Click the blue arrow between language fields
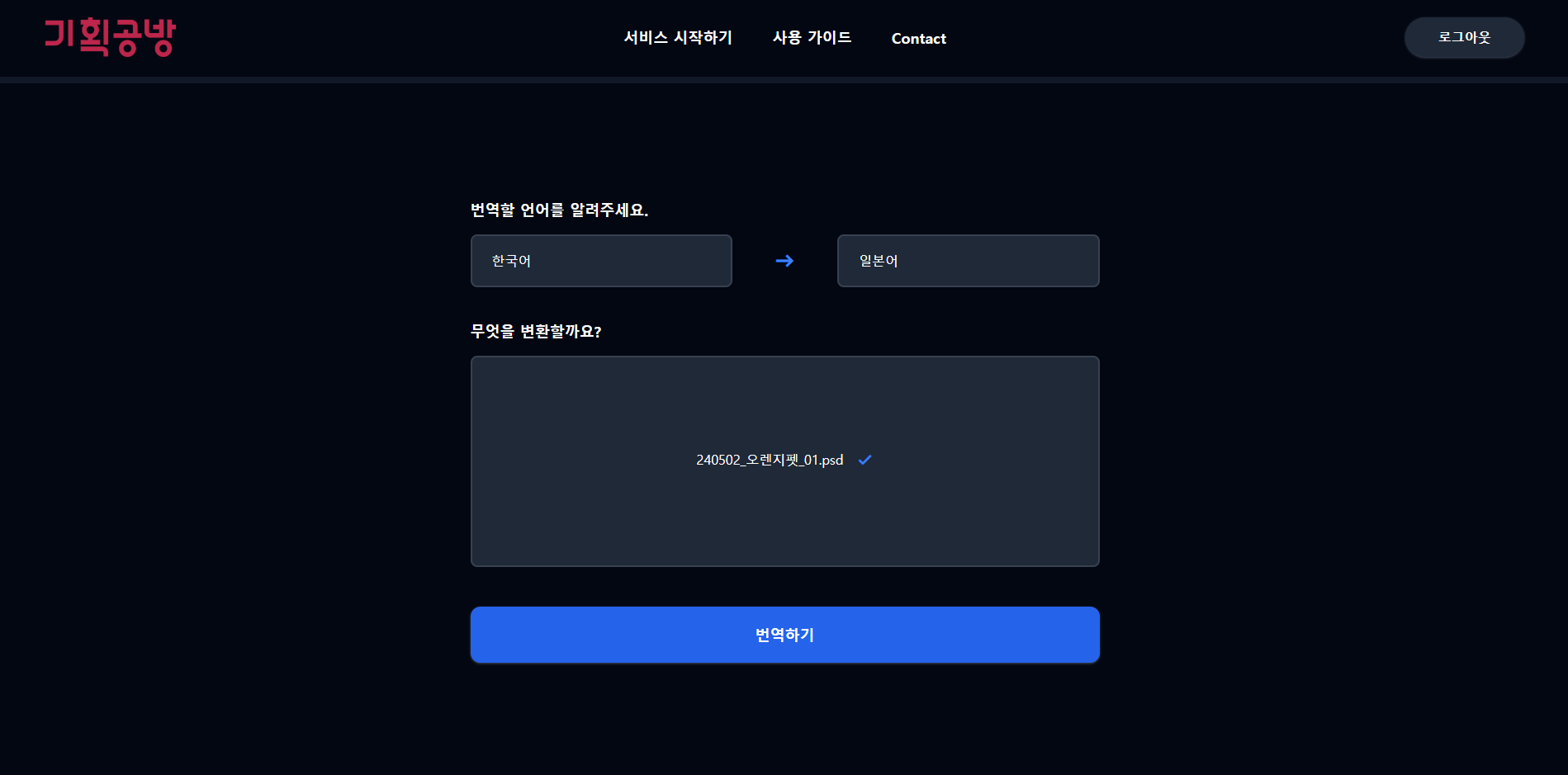 pyautogui.click(x=784, y=261)
